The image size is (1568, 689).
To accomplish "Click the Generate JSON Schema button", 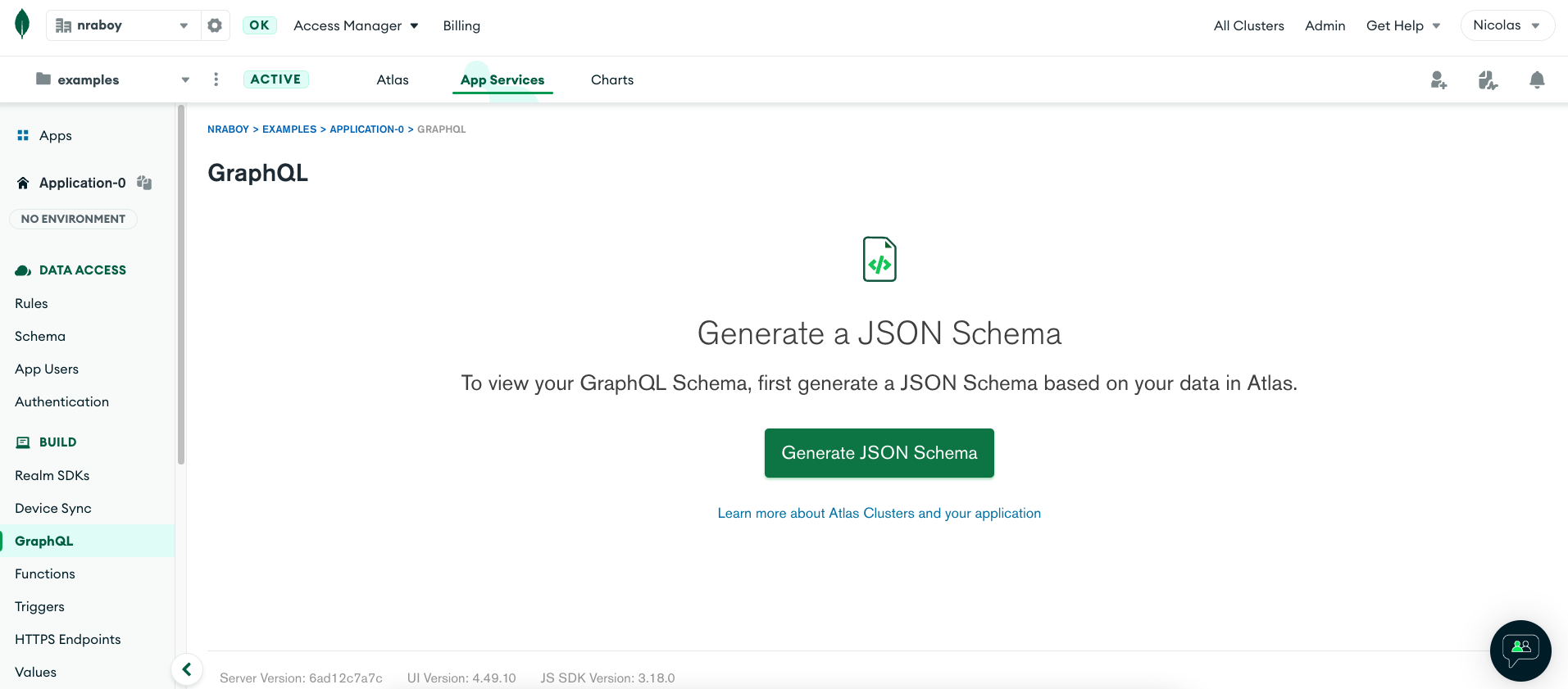I will point(879,453).
